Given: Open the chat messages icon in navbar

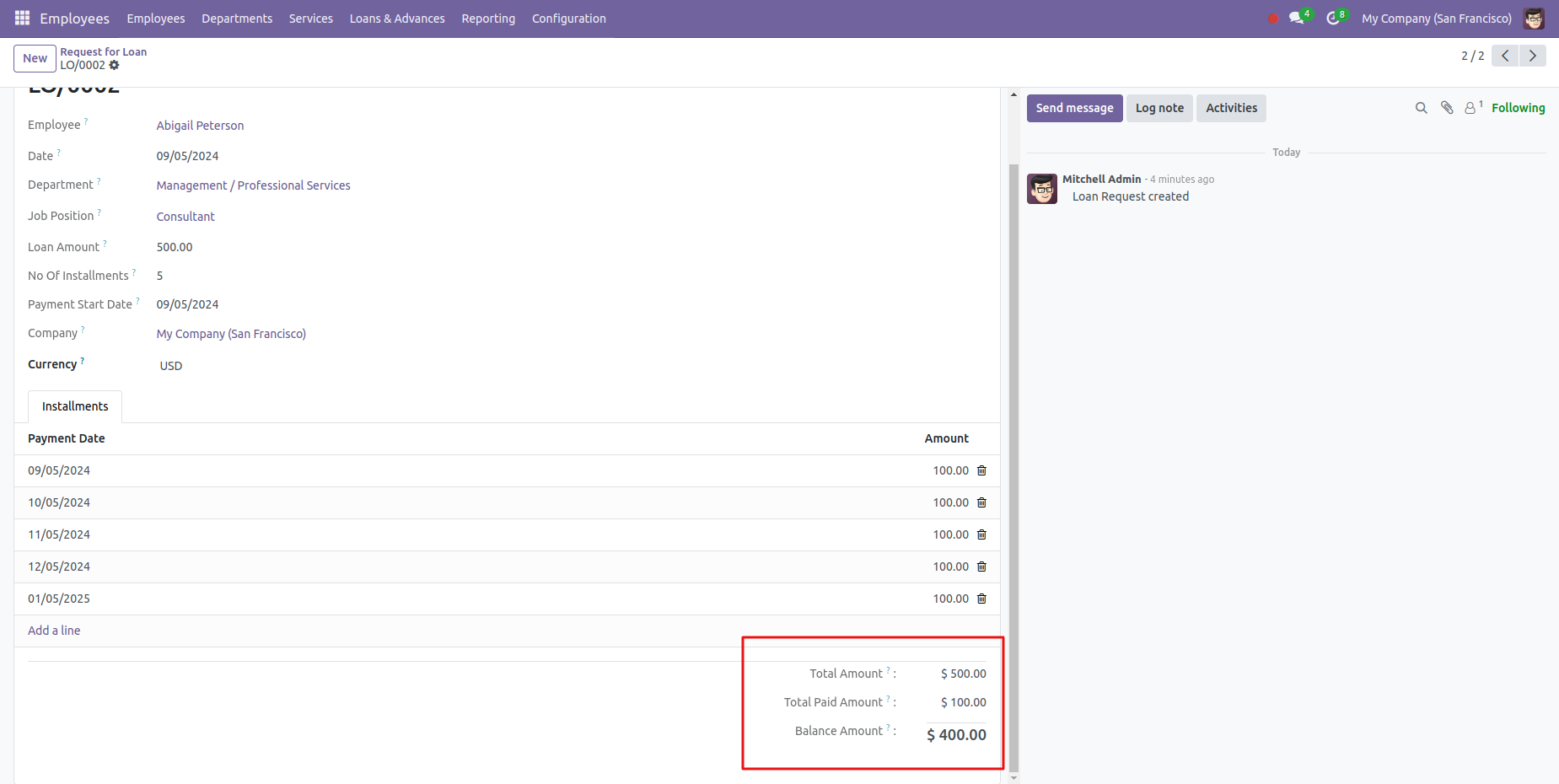Looking at the screenshot, I should [x=1296, y=18].
